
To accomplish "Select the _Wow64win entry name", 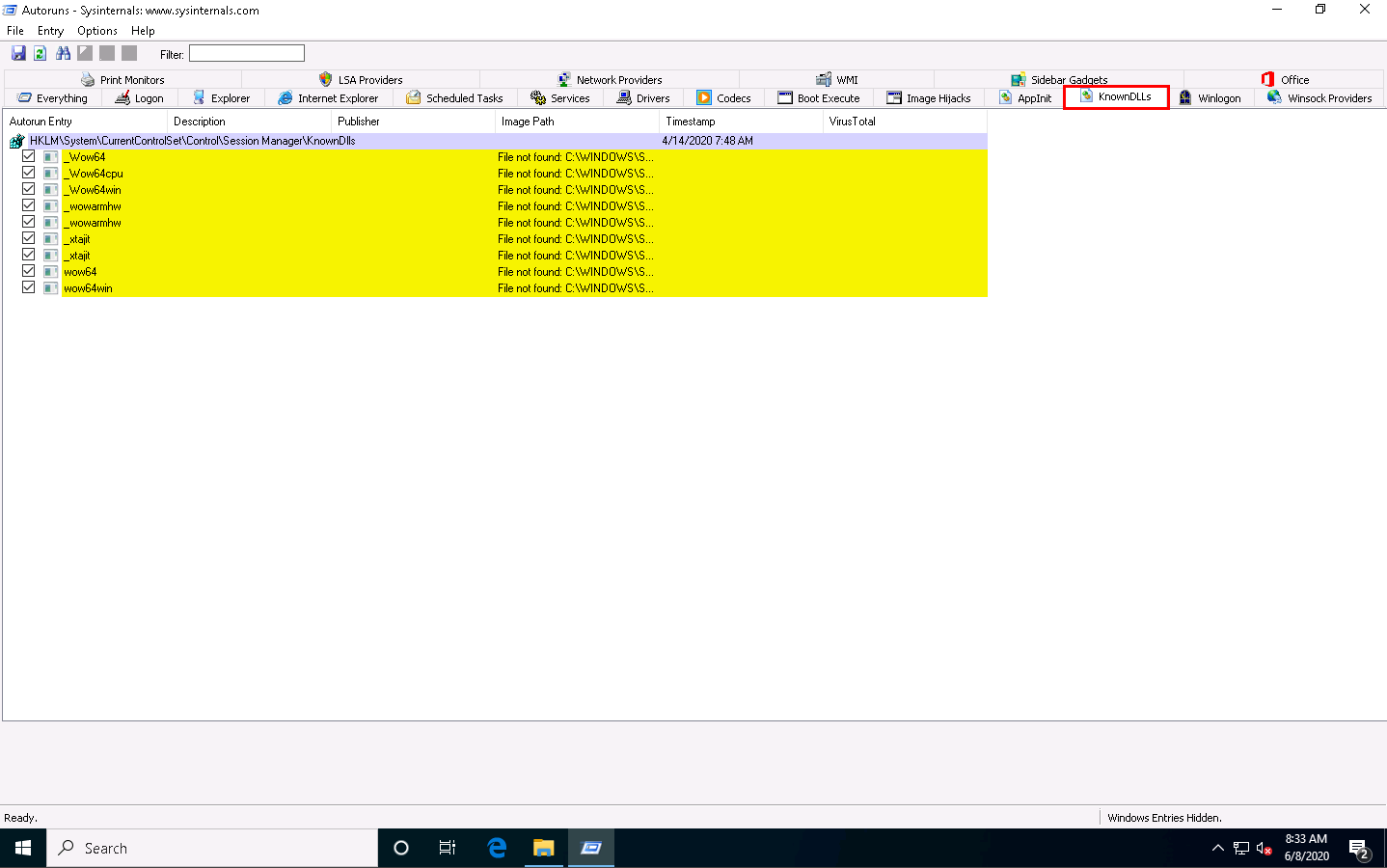I will (x=93, y=190).
